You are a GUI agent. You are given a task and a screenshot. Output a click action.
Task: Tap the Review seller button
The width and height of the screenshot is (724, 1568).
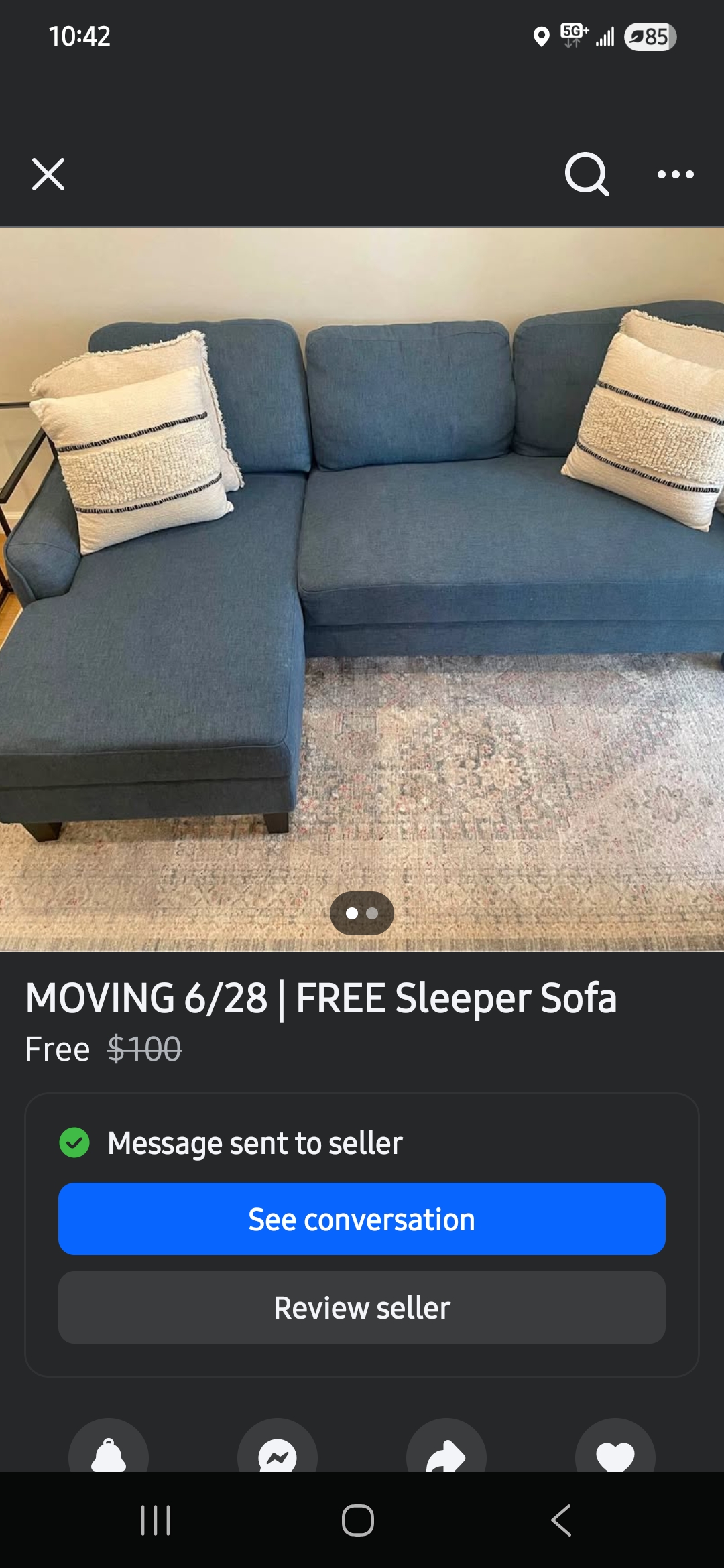362,1307
